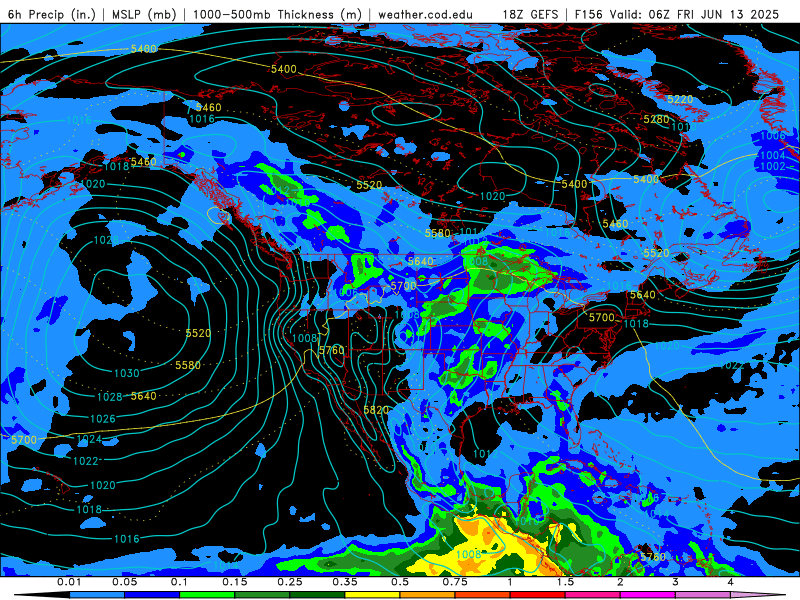Click the '5220' thickness contour label

click(x=680, y=99)
